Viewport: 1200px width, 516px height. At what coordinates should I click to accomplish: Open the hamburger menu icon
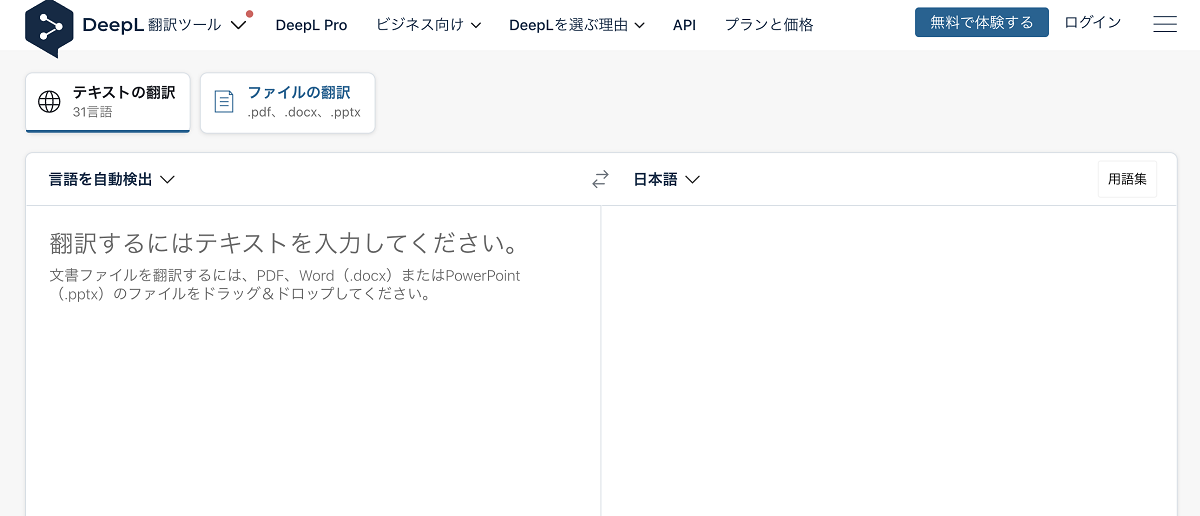point(1164,24)
